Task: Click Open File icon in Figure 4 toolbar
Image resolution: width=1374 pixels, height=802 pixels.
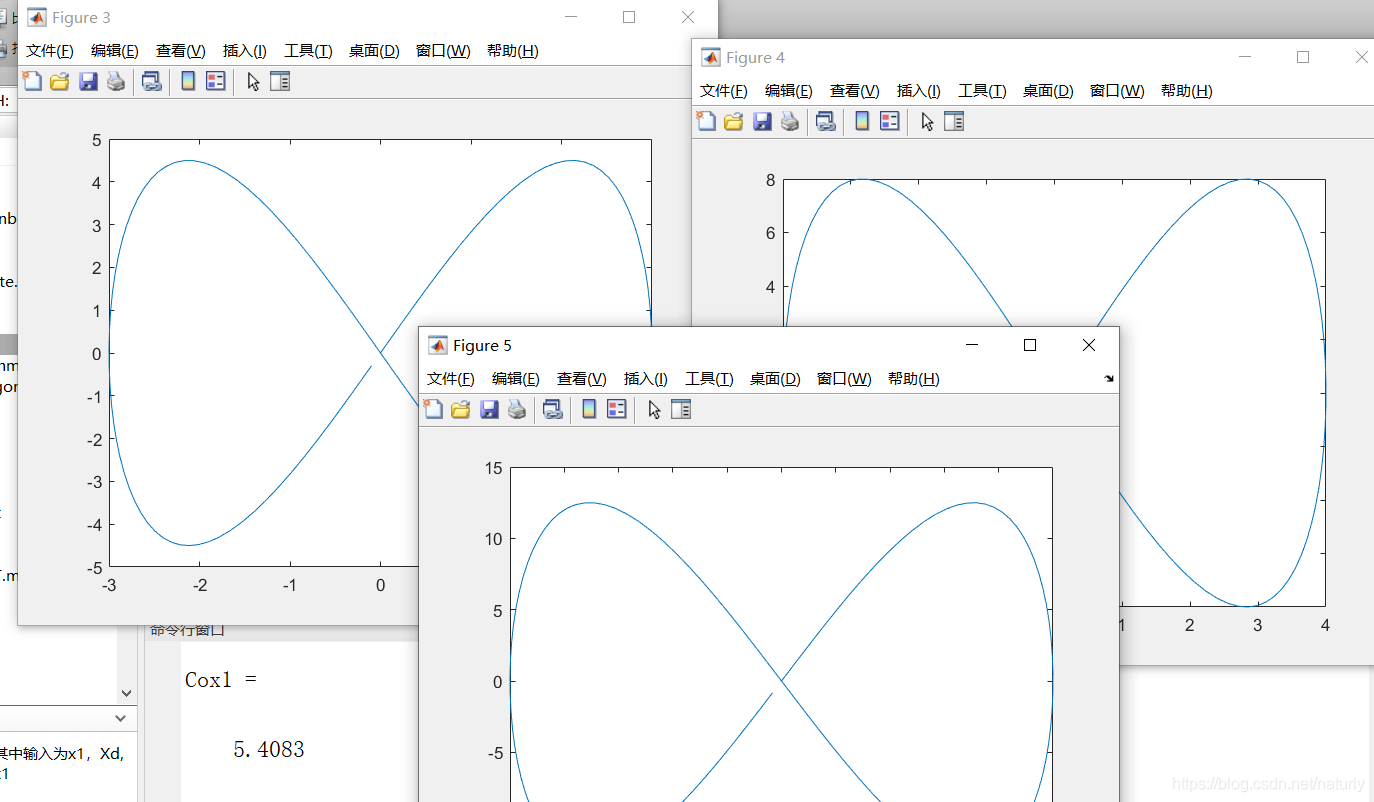Action: coord(734,122)
